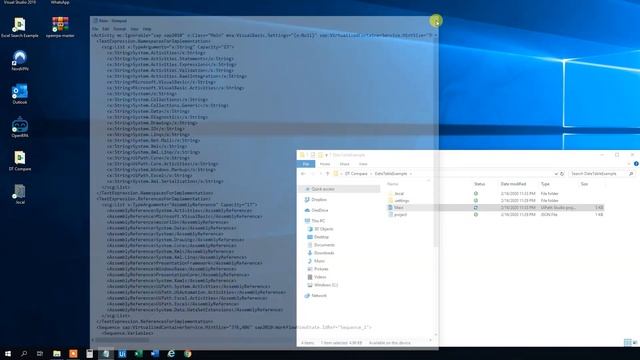Select the .local folder in file list
The height and width of the screenshot is (360, 640).
(399, 193)
